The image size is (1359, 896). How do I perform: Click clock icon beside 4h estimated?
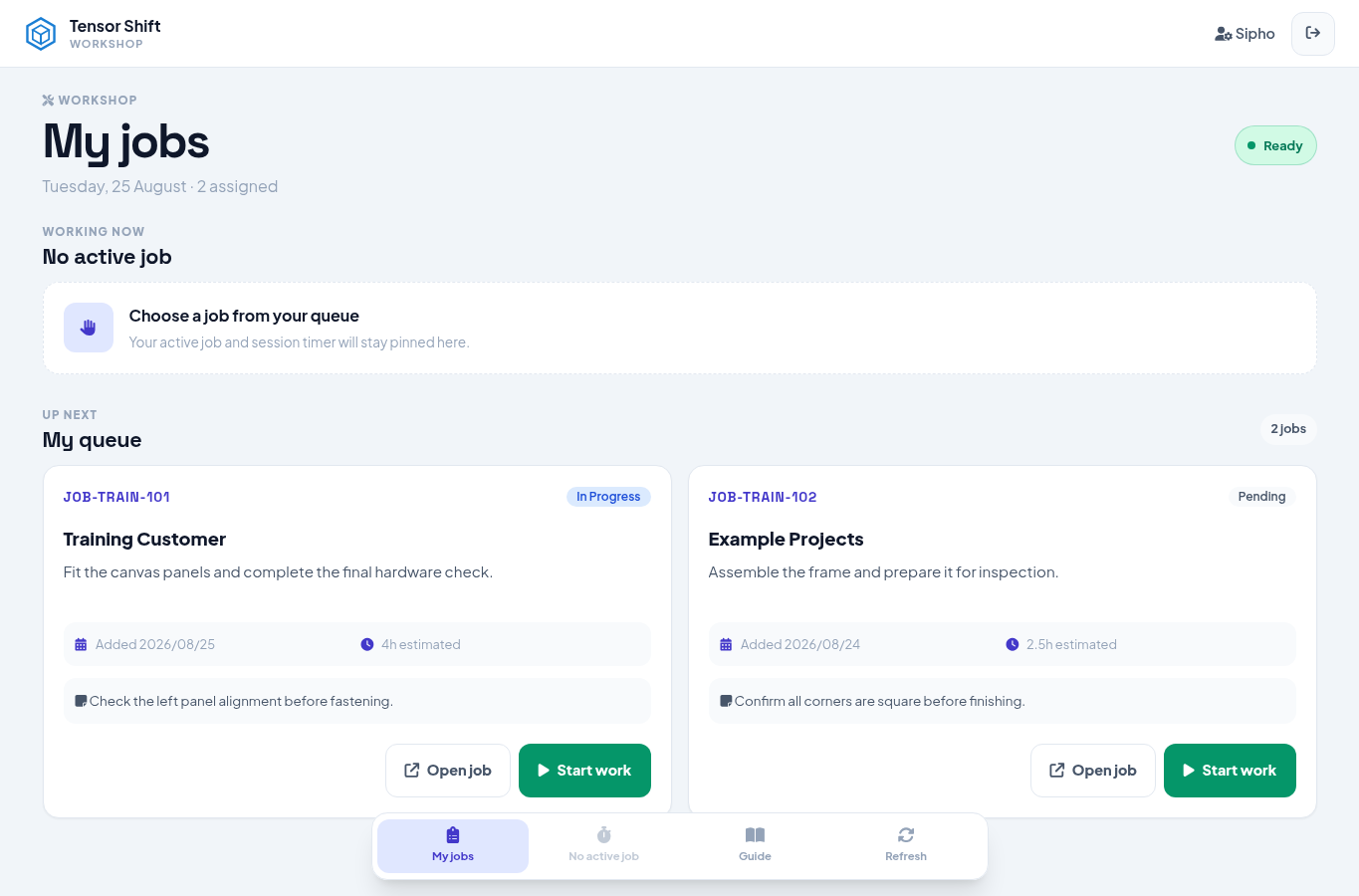pos(367,645)
